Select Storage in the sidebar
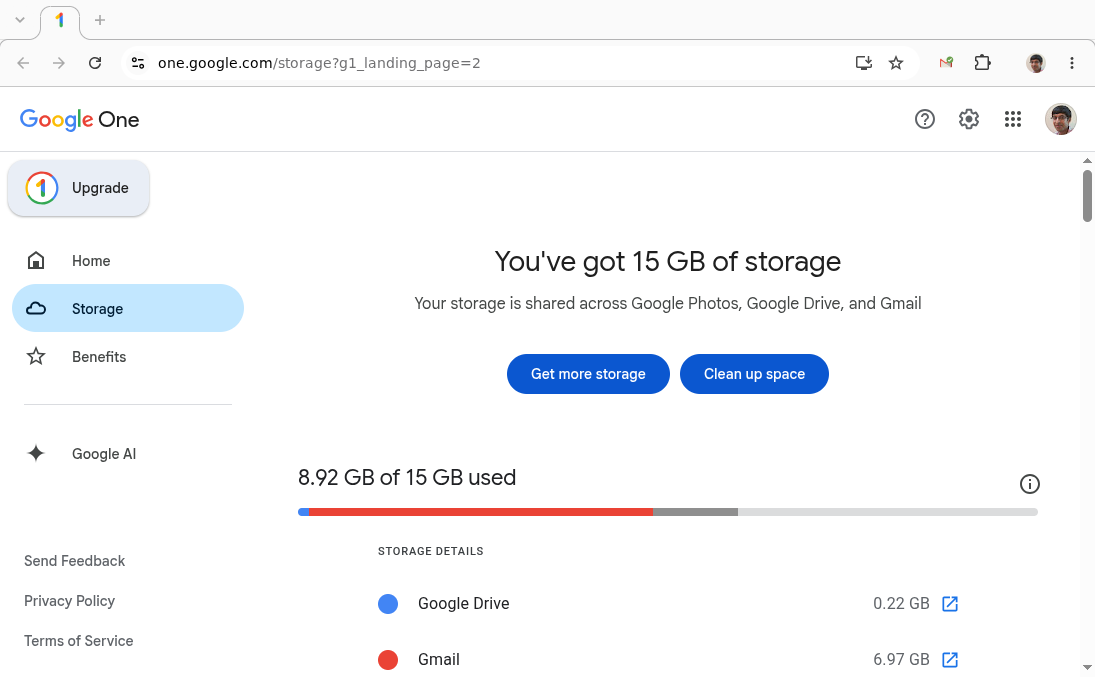 pos(128,308)
